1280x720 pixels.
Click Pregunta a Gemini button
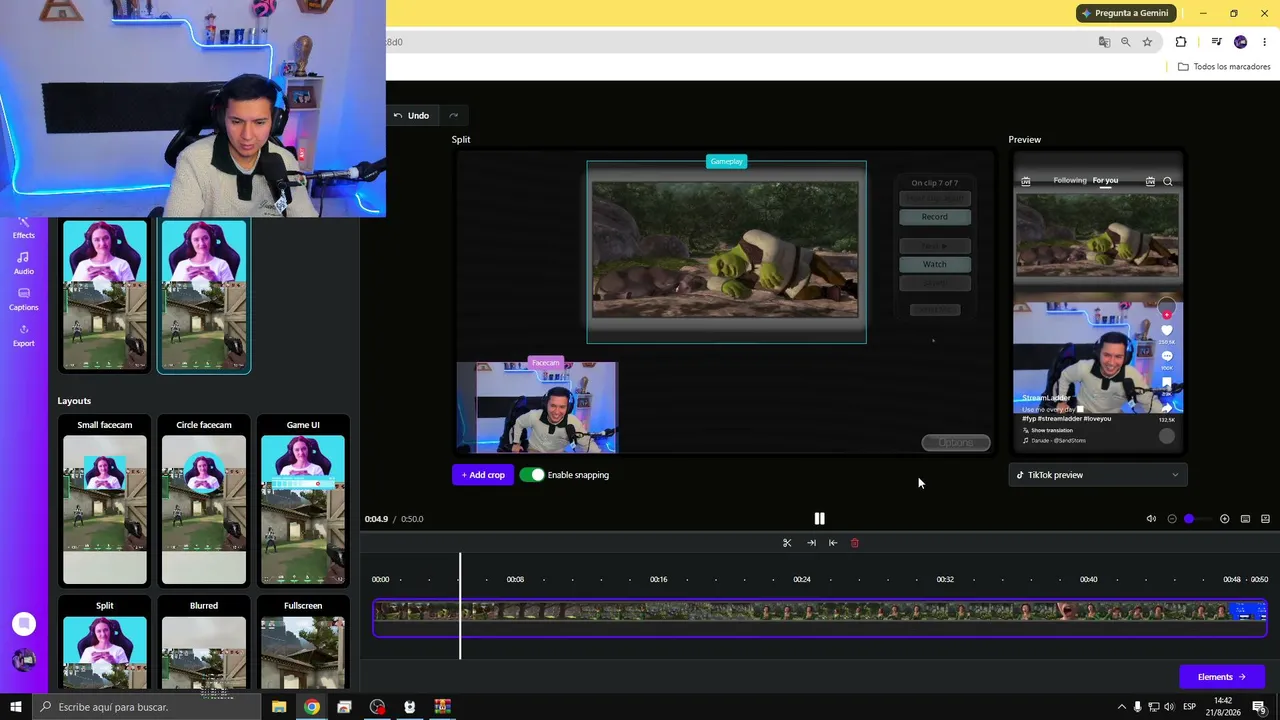click(x=1125, y=13)
